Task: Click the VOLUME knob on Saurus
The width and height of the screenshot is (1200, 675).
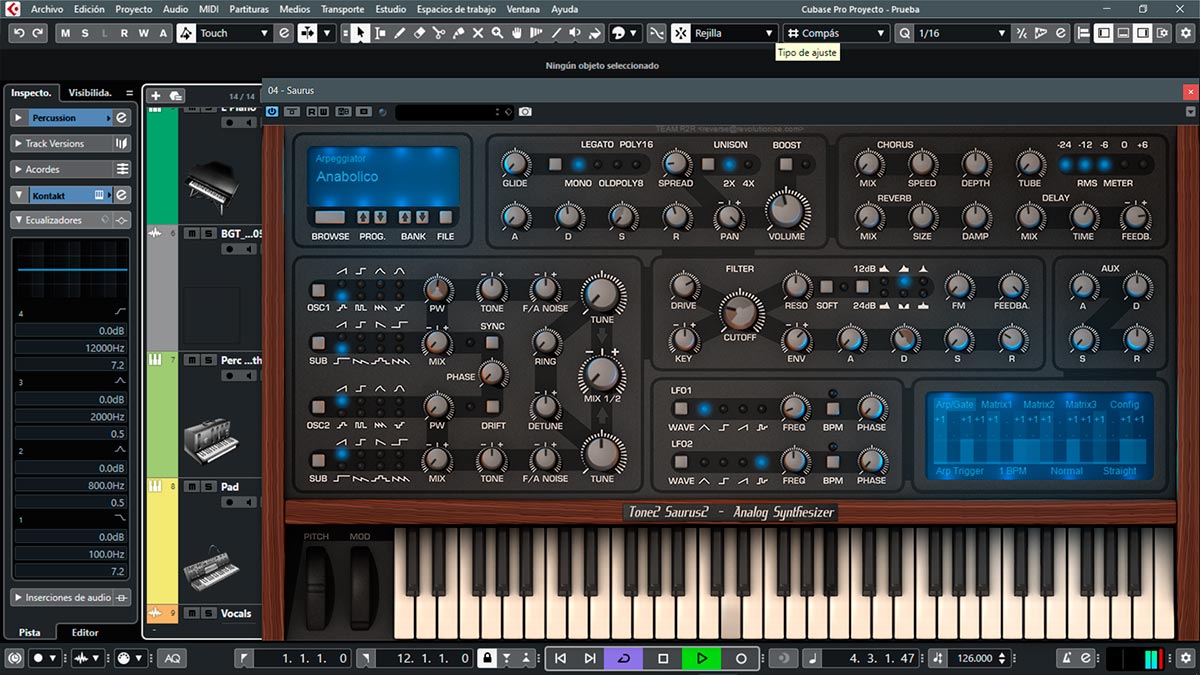Action: (x=787, y=209)
